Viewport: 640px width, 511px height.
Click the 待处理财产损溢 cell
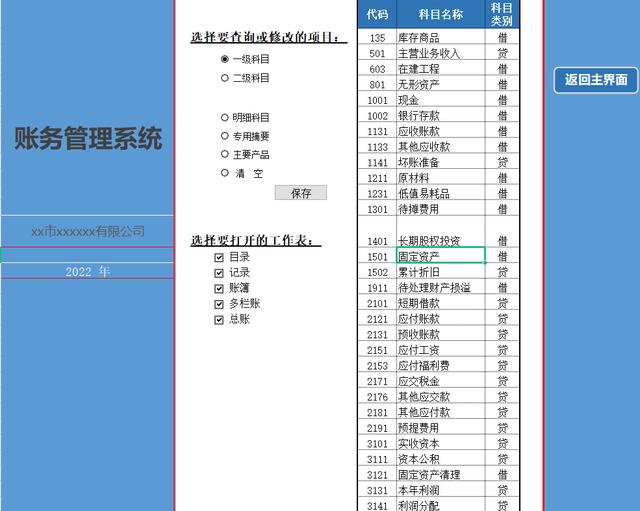[x=441, y=288]
